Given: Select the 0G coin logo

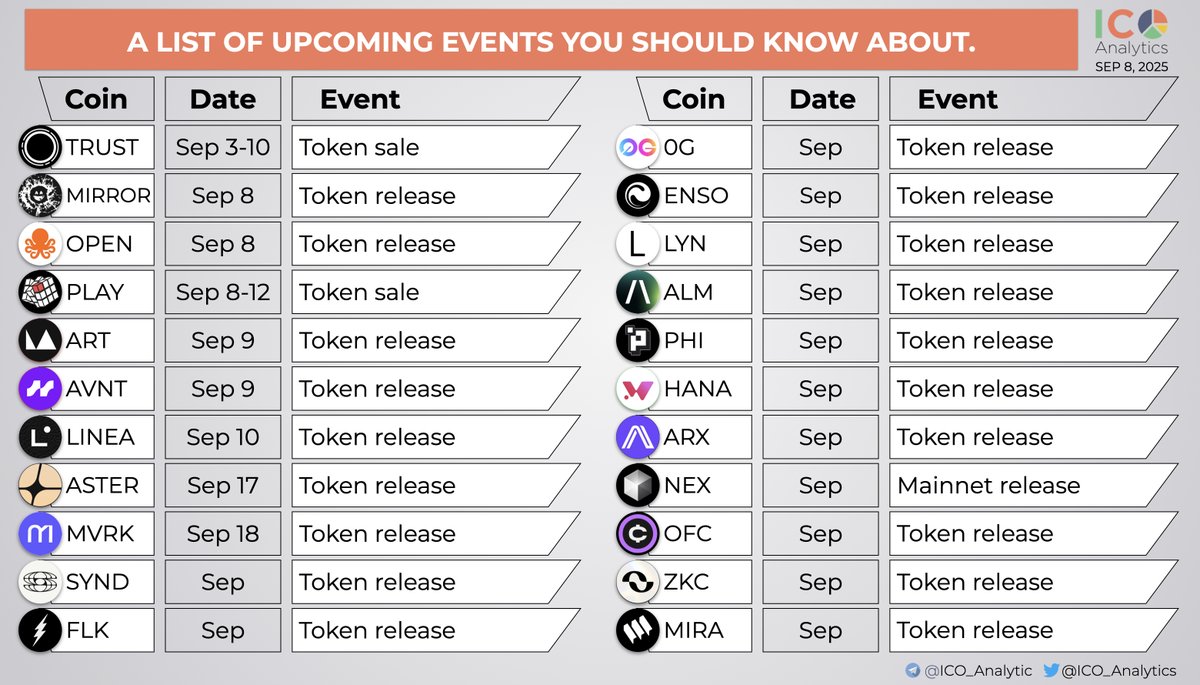Looking at the screenshot, I should [638, 147].
